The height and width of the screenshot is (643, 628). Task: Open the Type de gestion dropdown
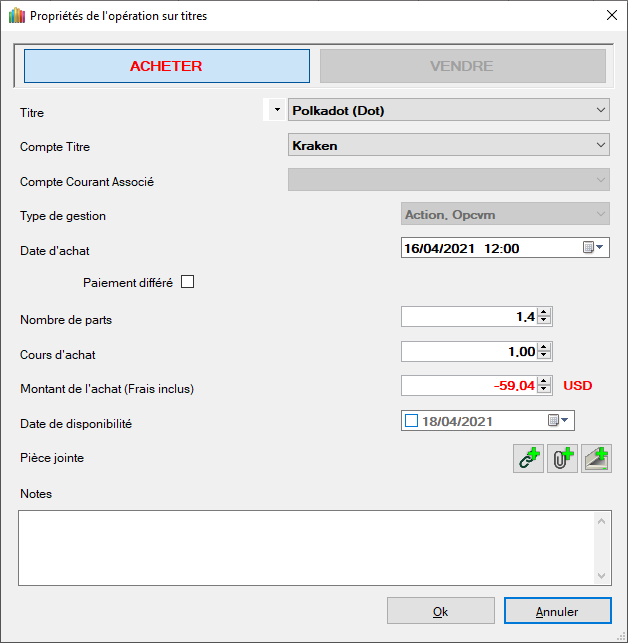pos(600,214)
